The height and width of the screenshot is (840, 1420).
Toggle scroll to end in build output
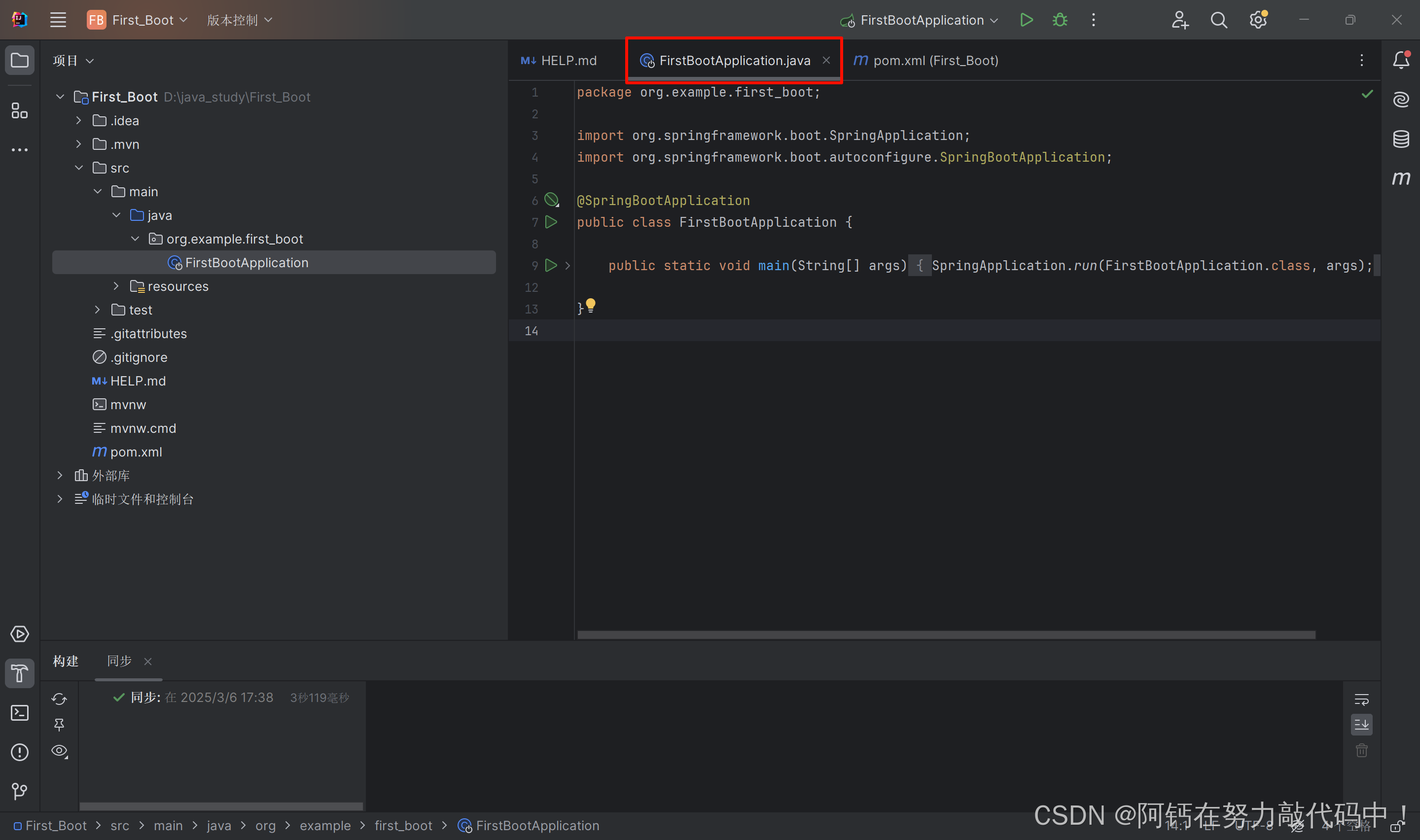(1361, 725)
